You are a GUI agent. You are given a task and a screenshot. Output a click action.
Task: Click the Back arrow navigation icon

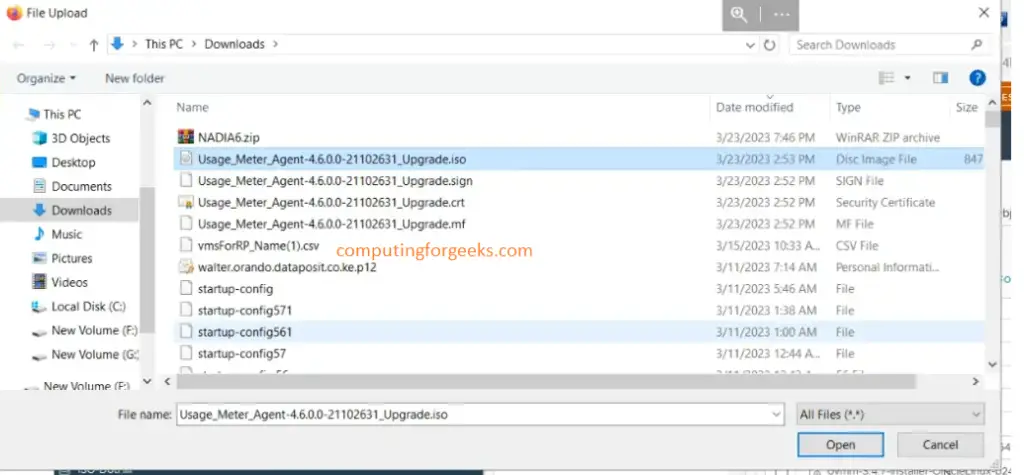(x=18, y=45)
